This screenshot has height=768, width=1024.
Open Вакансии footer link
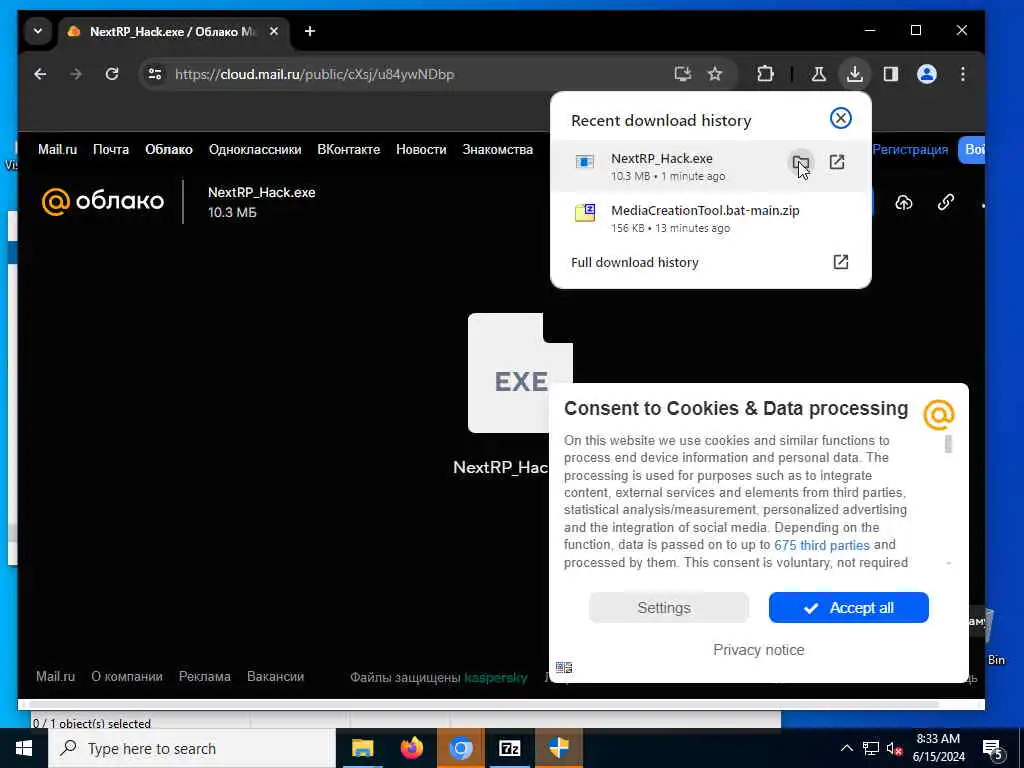tap(276, 677)
